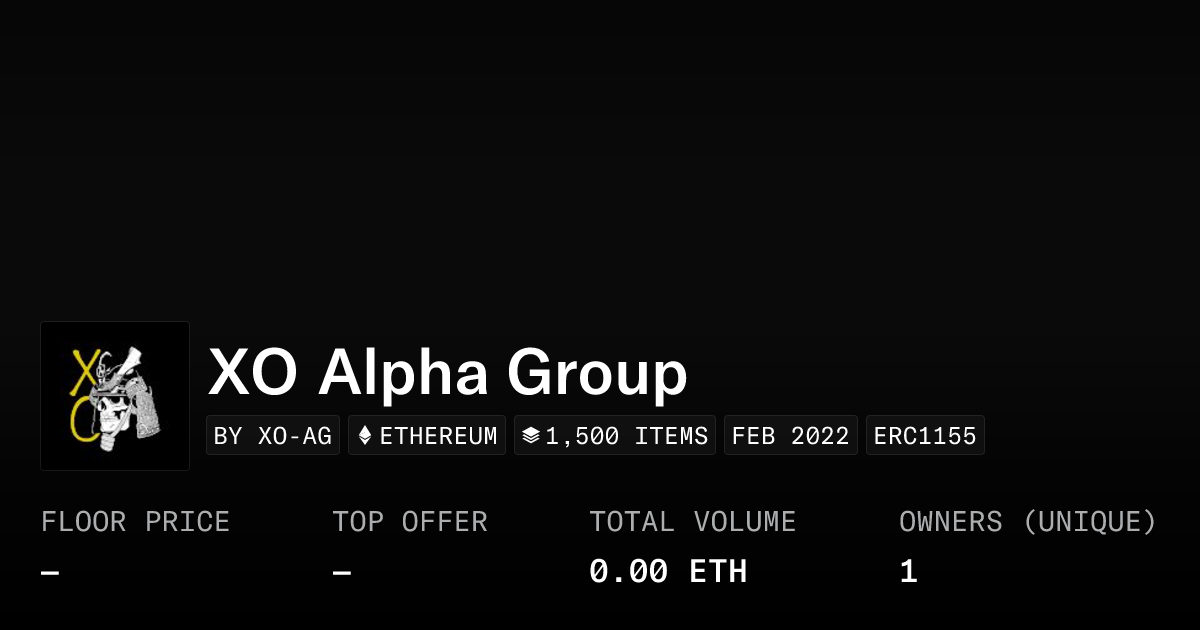This screenshot has width=1200, height=630.
Task: Click the TOTAL VOLUME label
Action: click(692, 522)
